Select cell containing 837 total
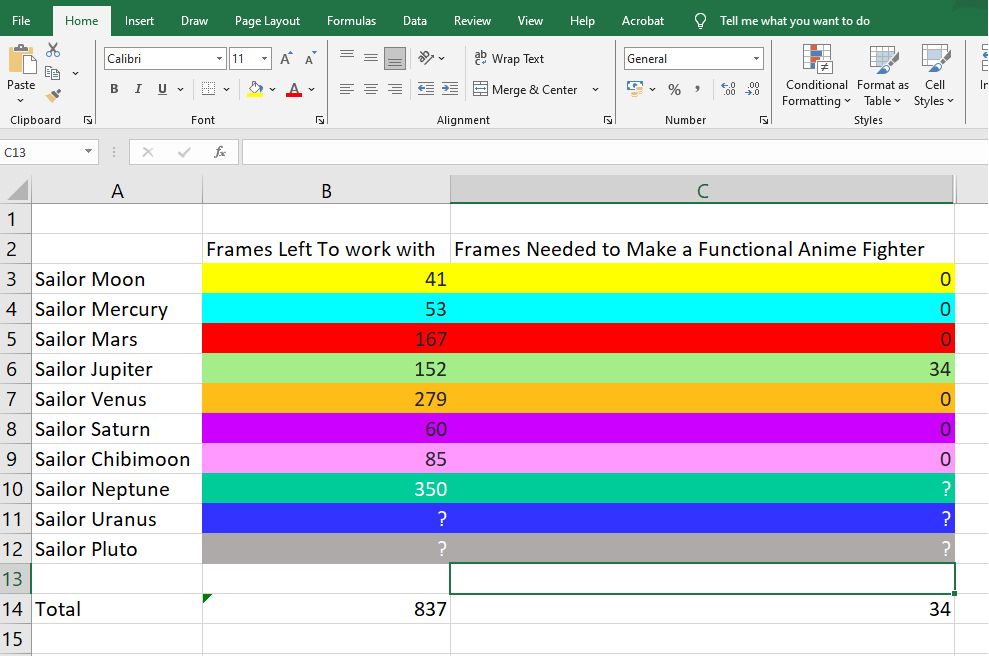The image size is (989, 656). tap(326, 609)
